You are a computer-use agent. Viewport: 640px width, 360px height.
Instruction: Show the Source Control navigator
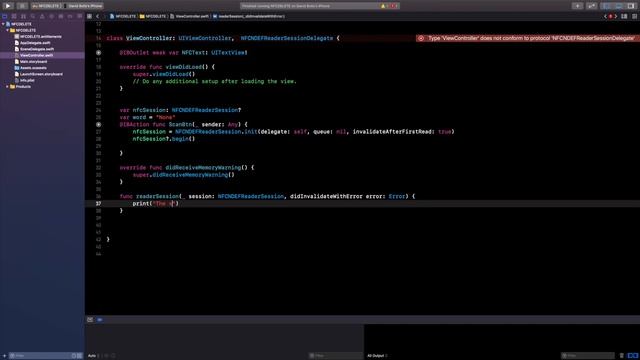(14, 16)
